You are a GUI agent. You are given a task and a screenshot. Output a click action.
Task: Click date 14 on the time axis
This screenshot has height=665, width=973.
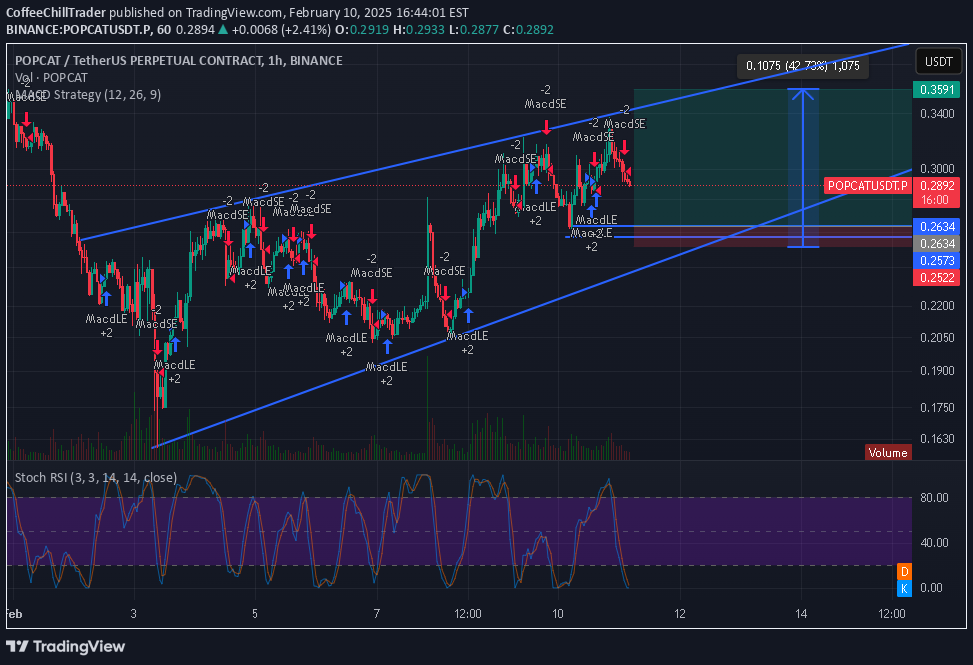801,614
